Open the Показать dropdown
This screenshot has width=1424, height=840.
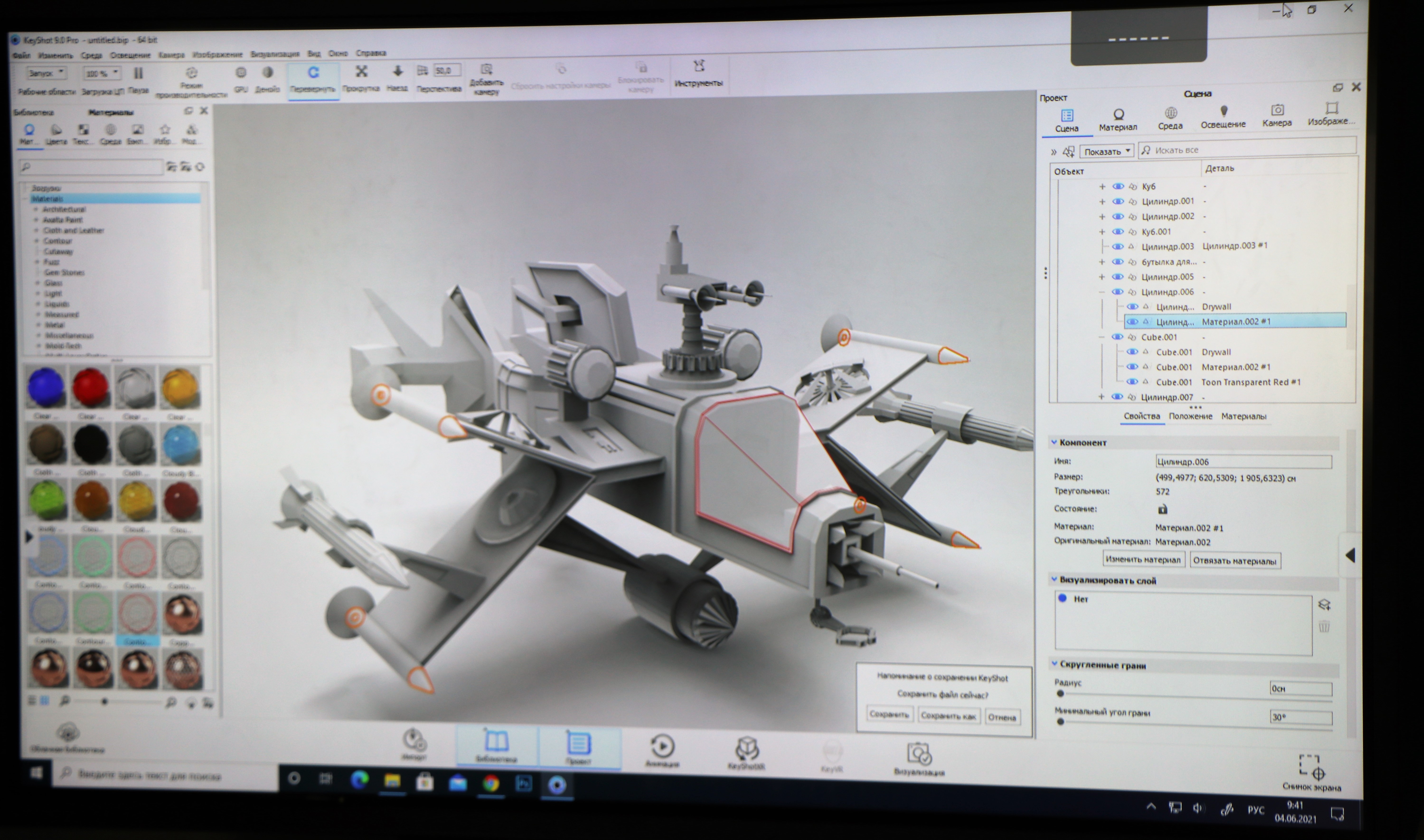[x=1107, y=151]
